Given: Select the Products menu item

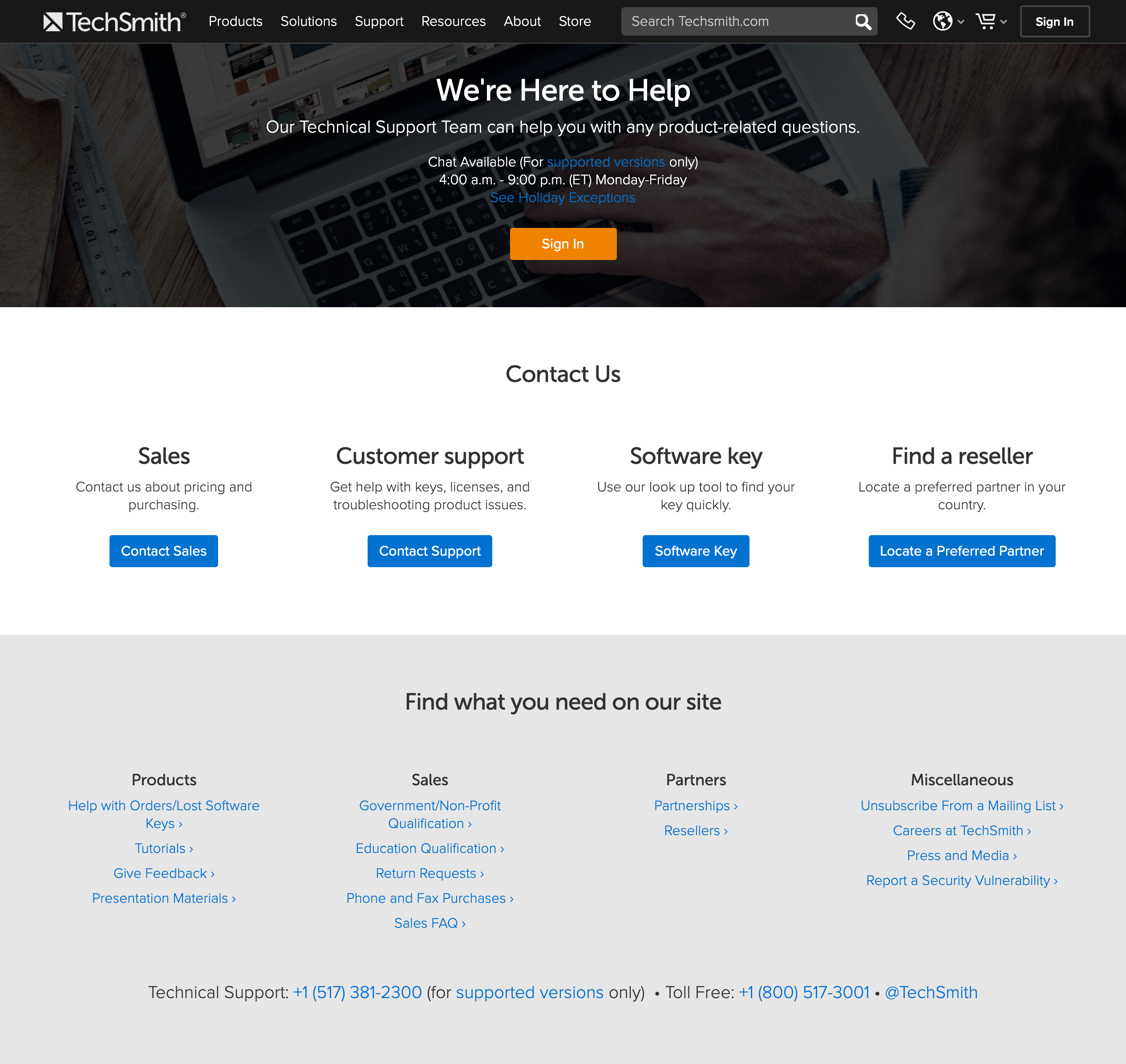Looking at the screenshot, I should (x=235, y=21).
